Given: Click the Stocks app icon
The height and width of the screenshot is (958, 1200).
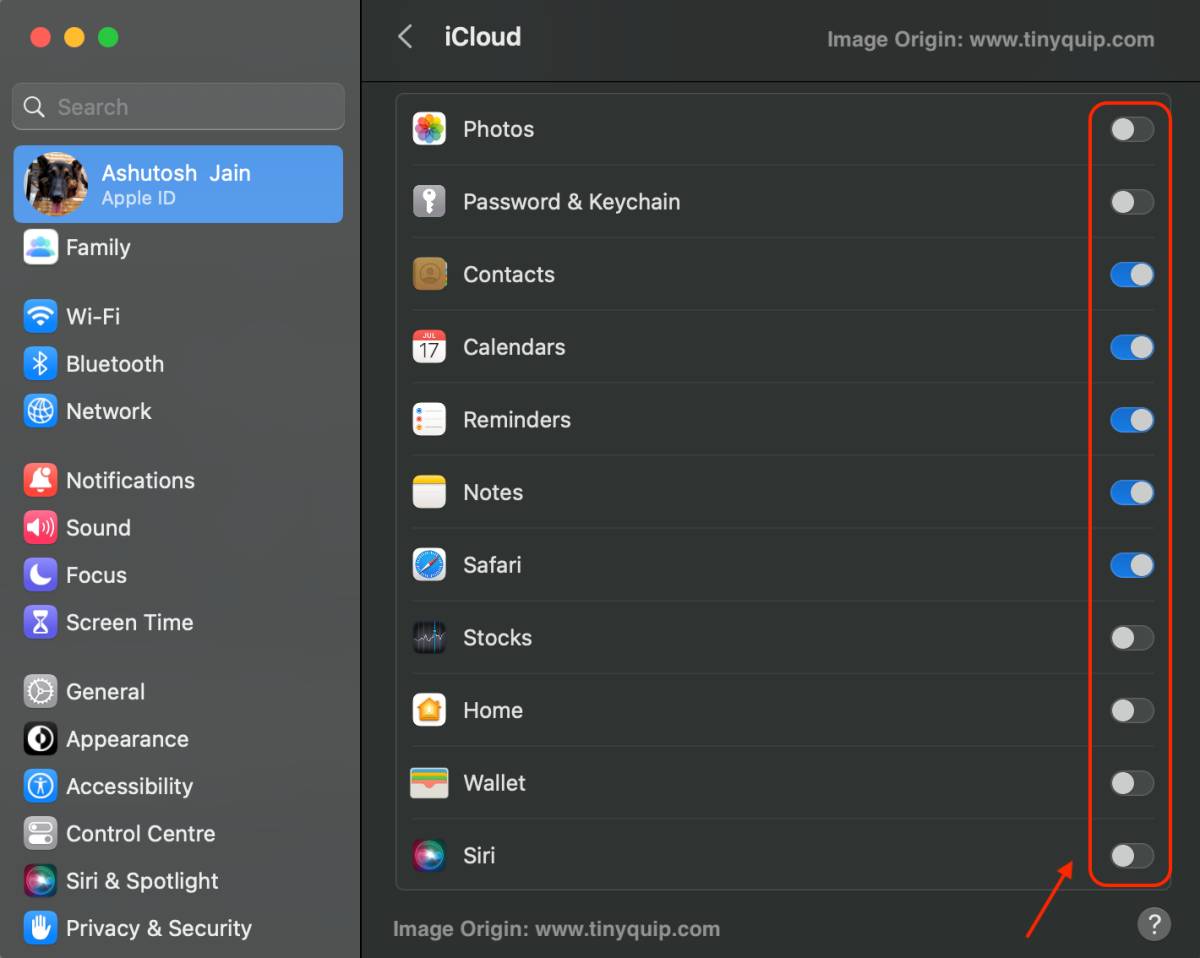Looking at the screenshot, I should pyautogui.click(x=429, y=638).
